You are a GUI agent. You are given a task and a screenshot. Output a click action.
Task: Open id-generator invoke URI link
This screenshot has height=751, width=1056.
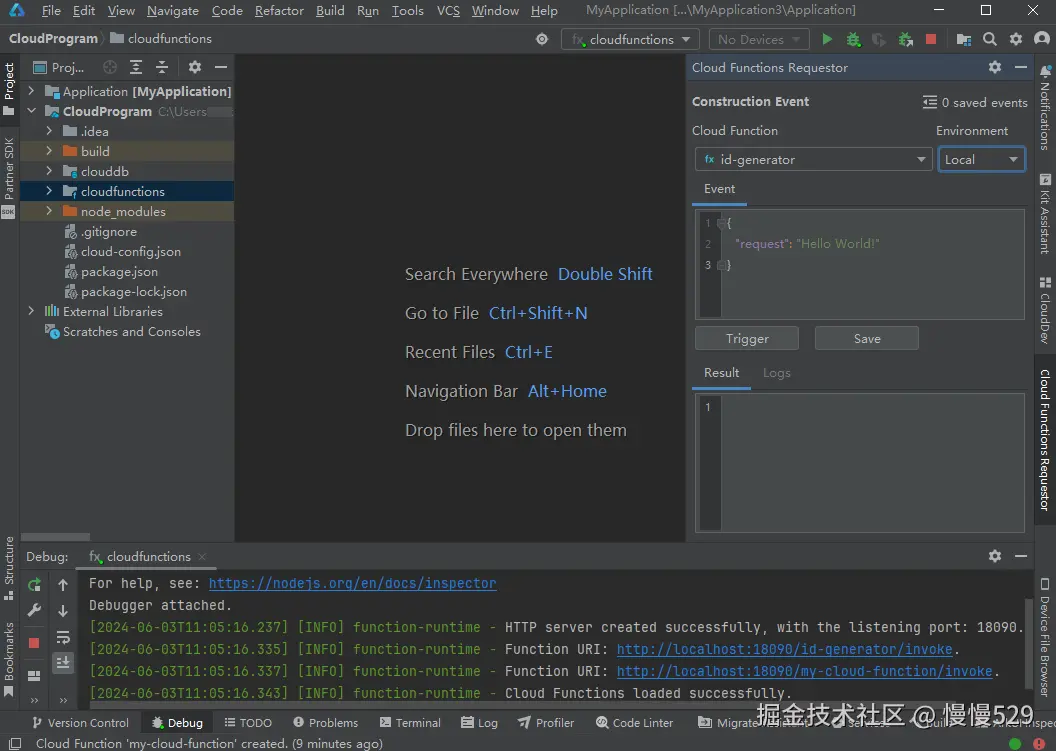[x=785, y=649]
